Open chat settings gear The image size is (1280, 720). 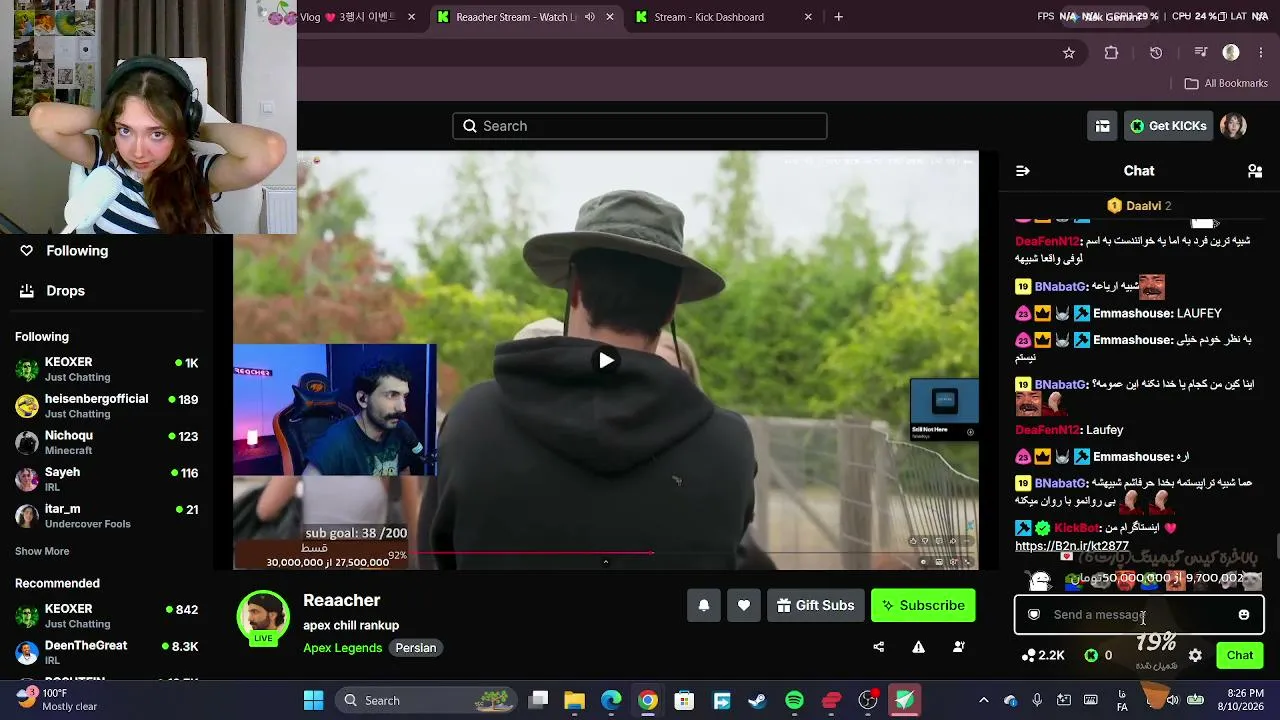[x=1195, y=656]
